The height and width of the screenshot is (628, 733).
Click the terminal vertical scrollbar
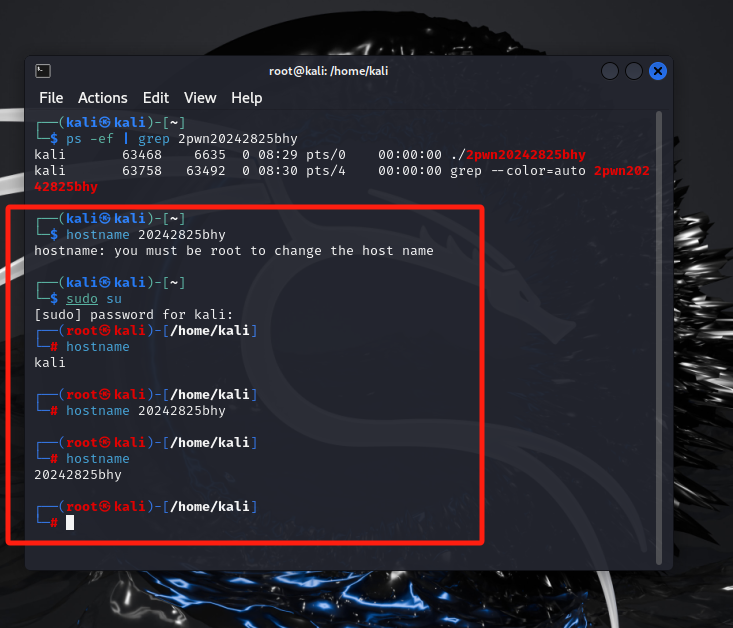[x=659, y=338]
